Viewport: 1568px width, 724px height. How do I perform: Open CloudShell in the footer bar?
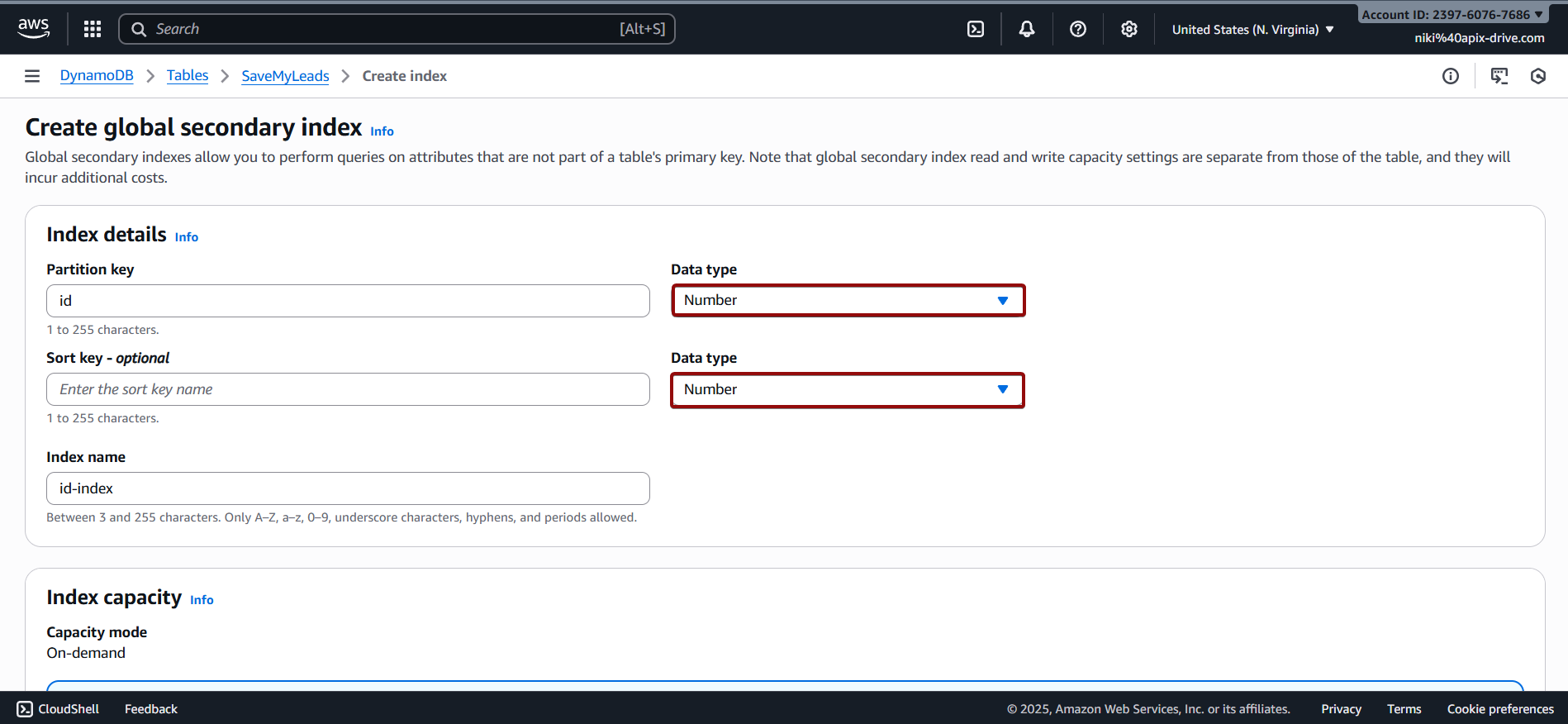[x=58, y=709]
